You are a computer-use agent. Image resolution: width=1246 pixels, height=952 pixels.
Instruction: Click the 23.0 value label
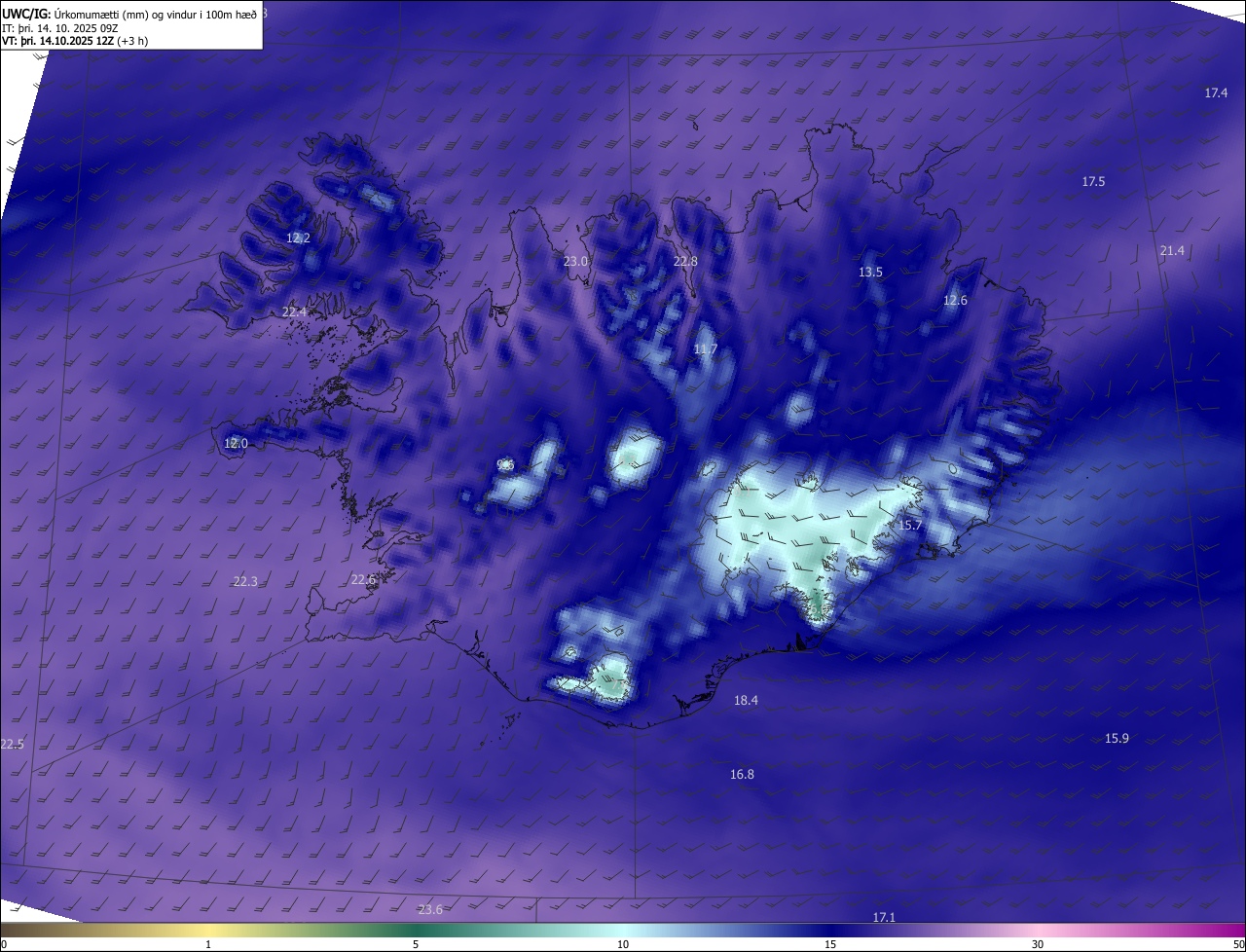[x=575, y=262]
